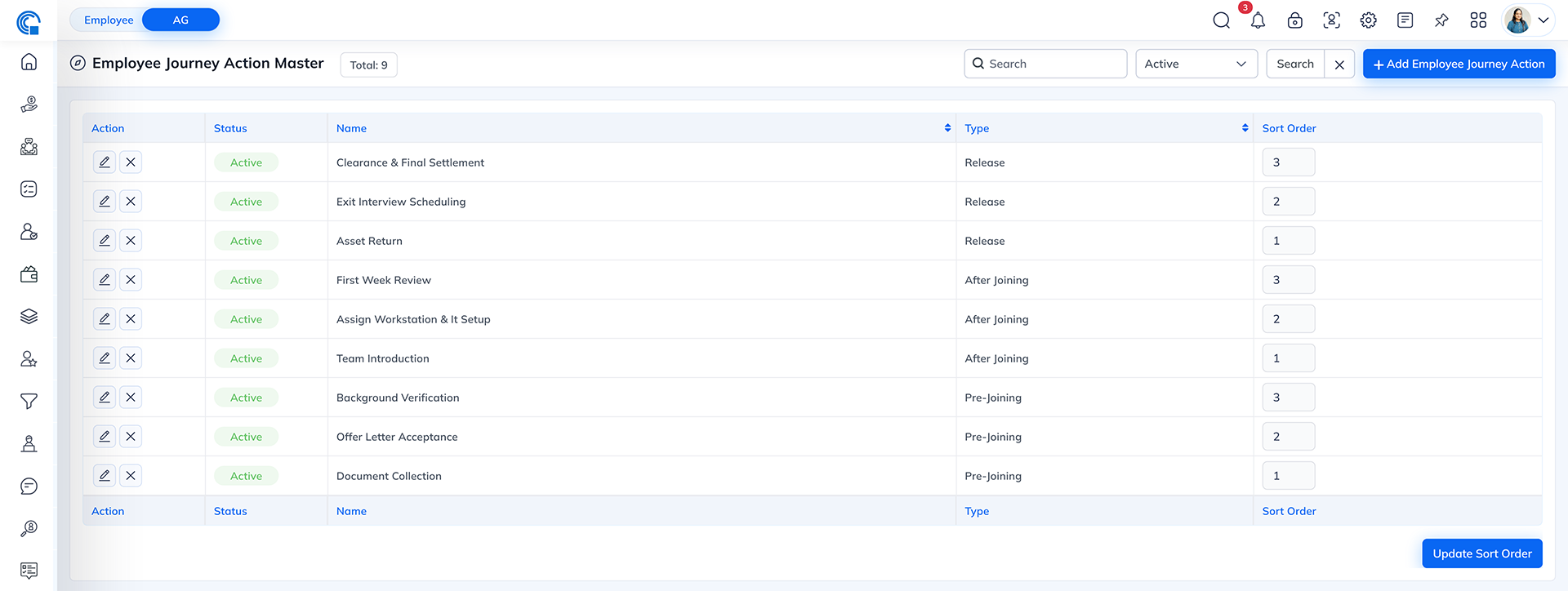Click the Update Sort Order button
The width and height of the screenshot is (1568, 591).
point(1481,553)
